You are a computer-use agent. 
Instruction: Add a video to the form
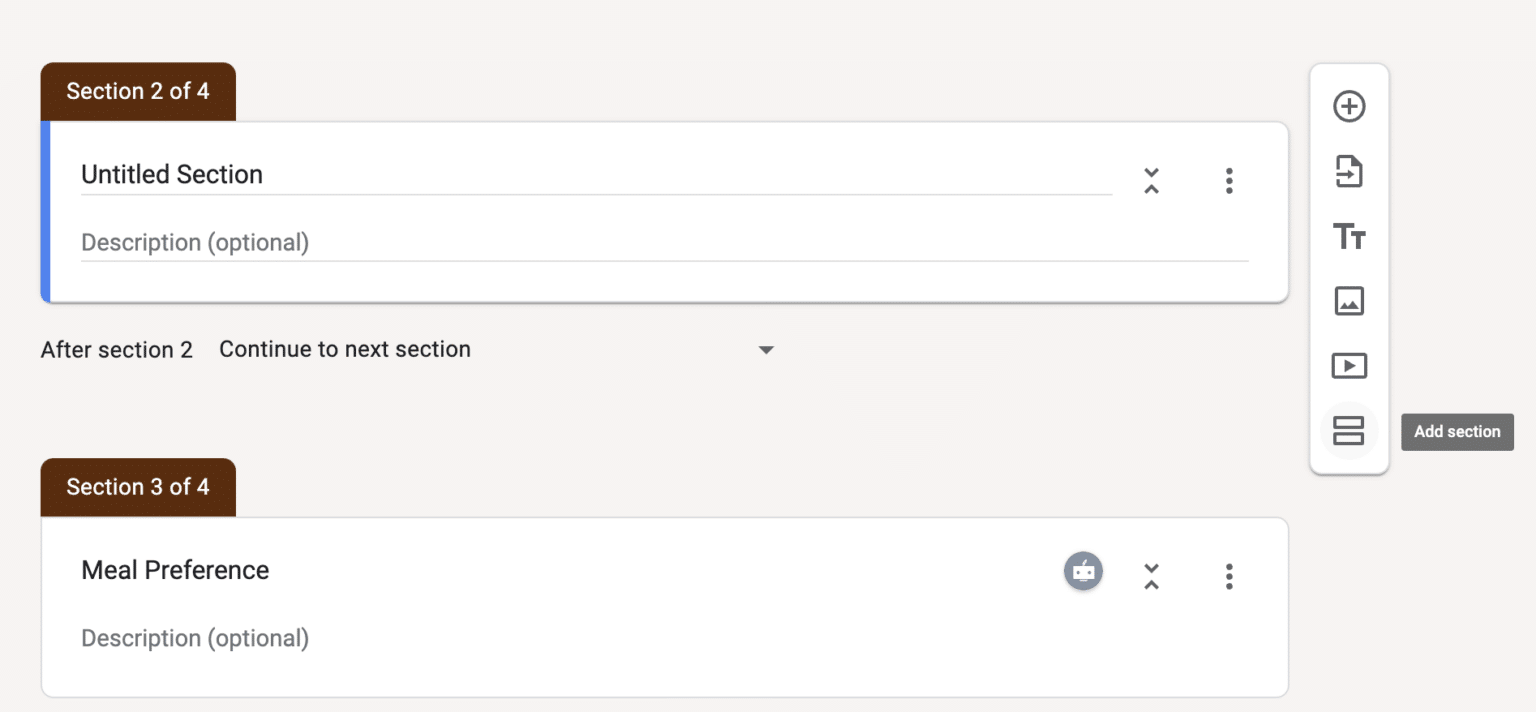pos(1349,365)
